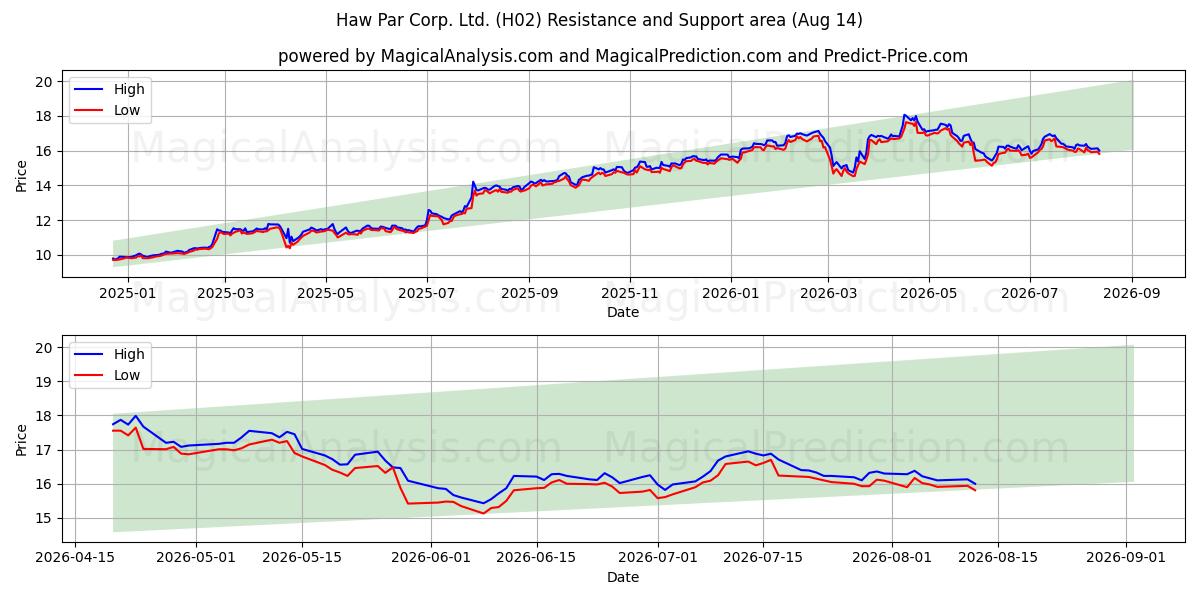Image resolution: width=1200 pixels, height=600 pixels.
Task: Click the bottom chart 'Price' axis label
Action: point(22,439)
